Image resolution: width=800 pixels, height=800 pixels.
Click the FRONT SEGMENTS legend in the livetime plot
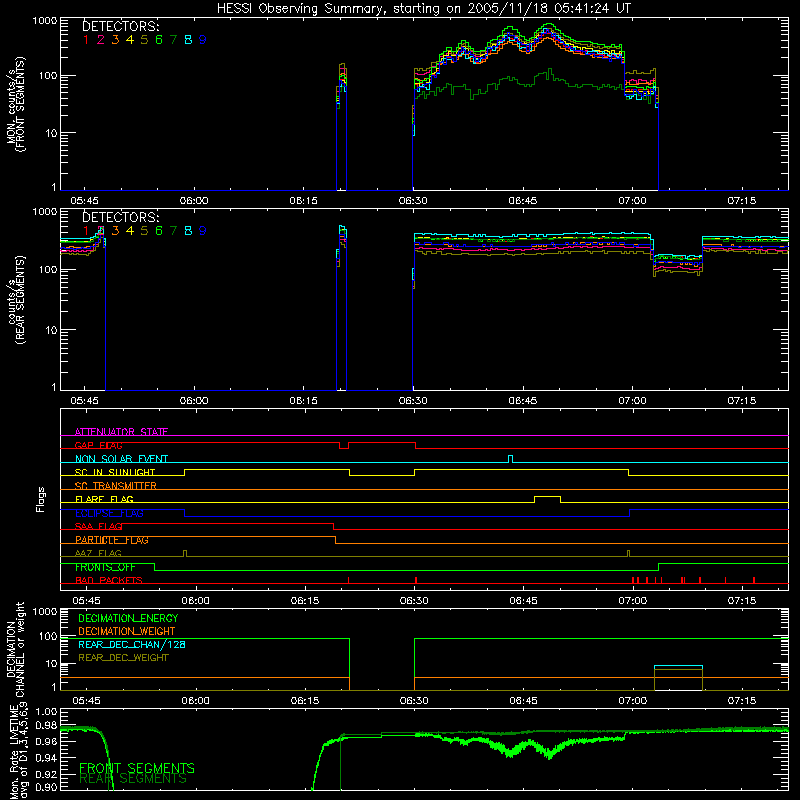point(137,768)
